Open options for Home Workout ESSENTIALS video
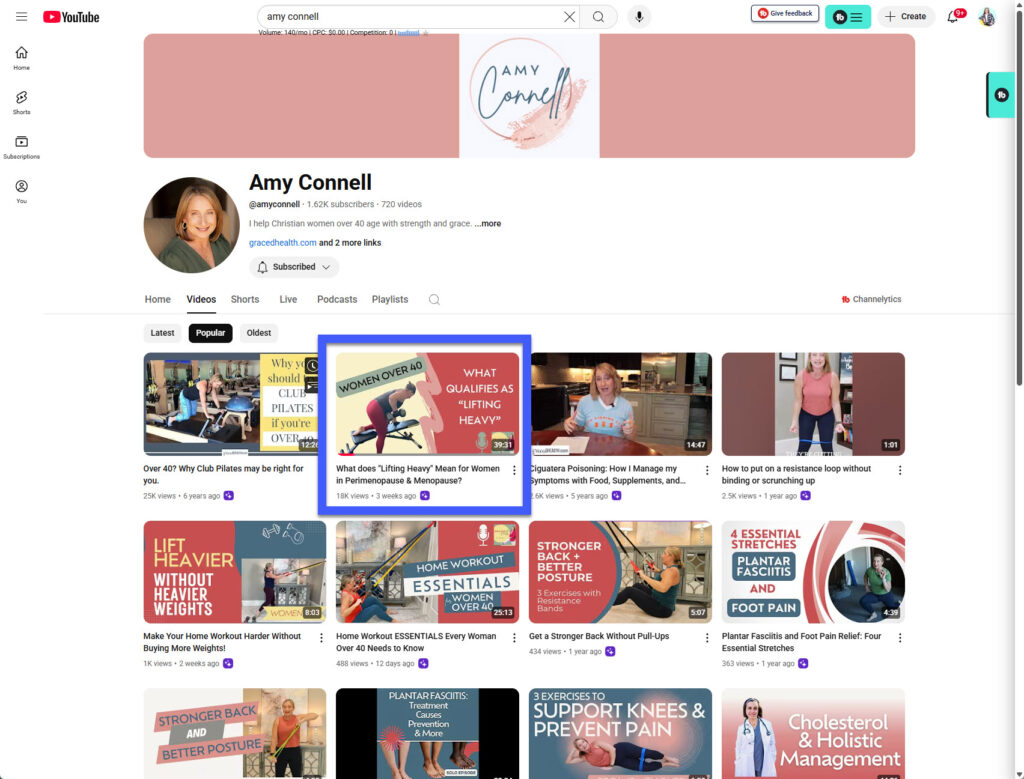 coord(514,638)
